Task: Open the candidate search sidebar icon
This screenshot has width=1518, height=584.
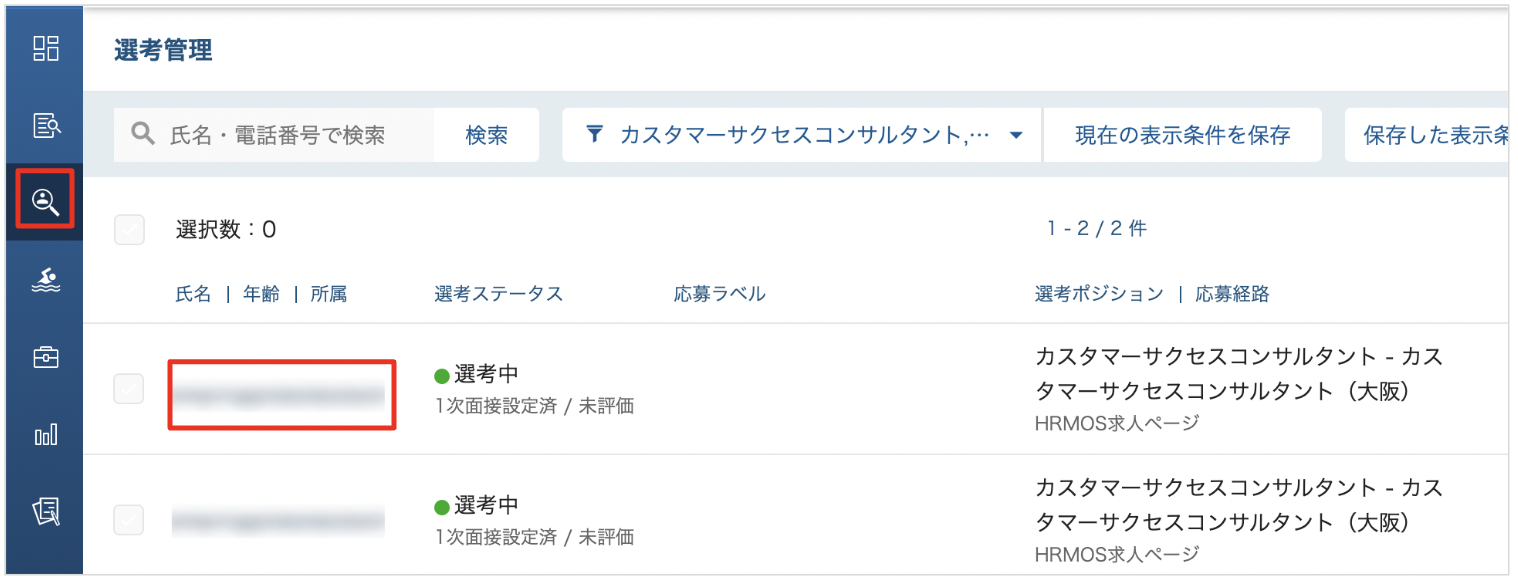Action: pos(46,202)
